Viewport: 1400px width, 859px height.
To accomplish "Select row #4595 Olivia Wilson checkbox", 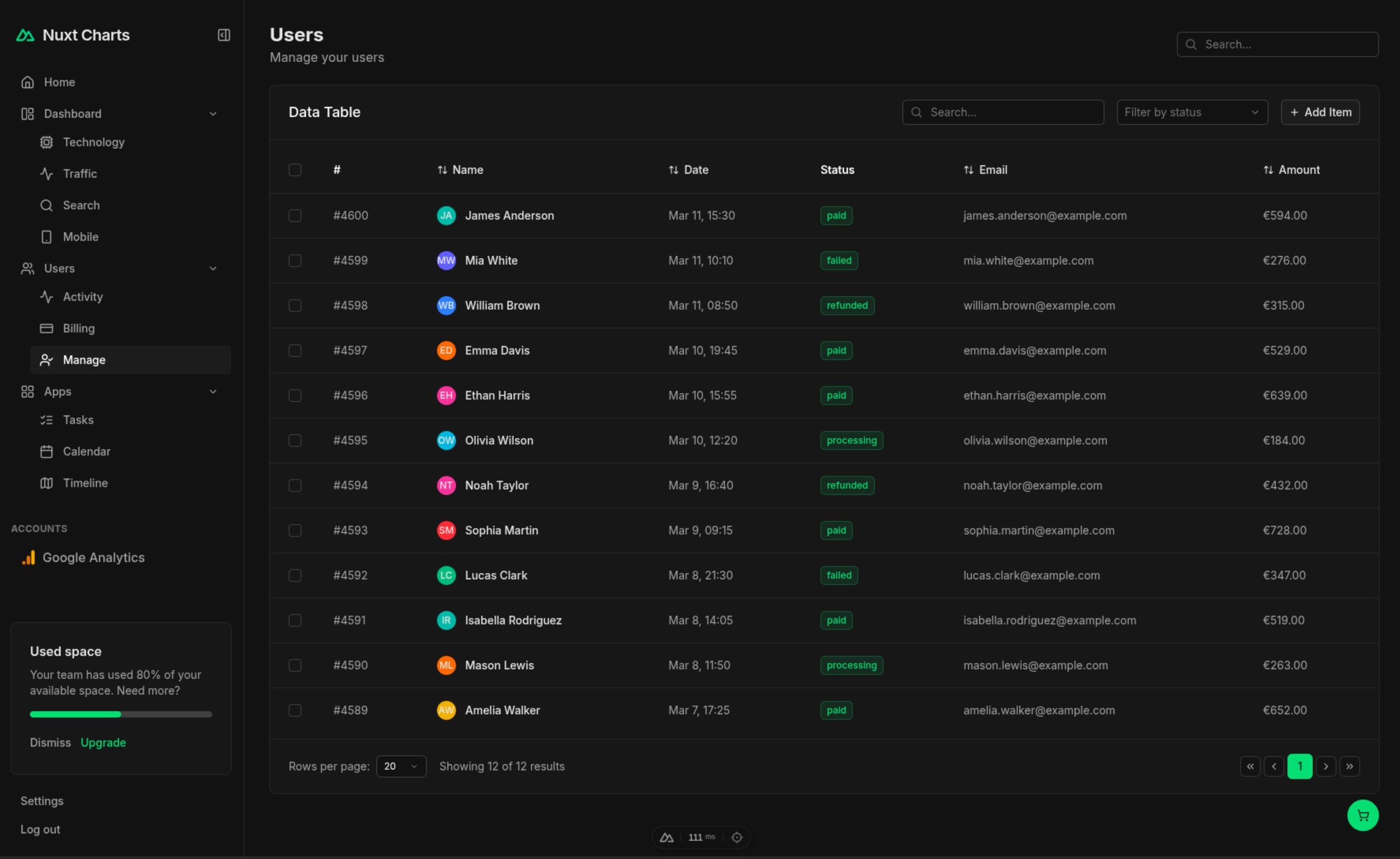I will [x=295, y=440].
